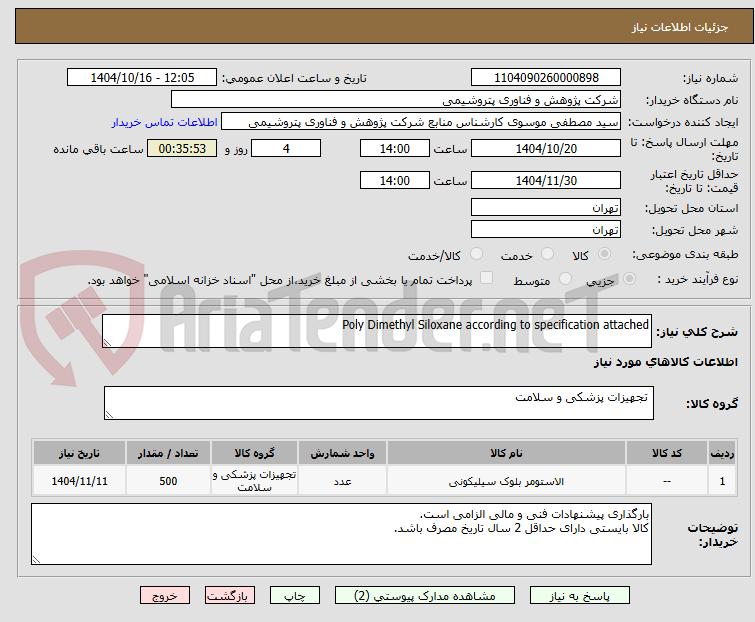Click the واحد شمارش column header

(342, 453)
